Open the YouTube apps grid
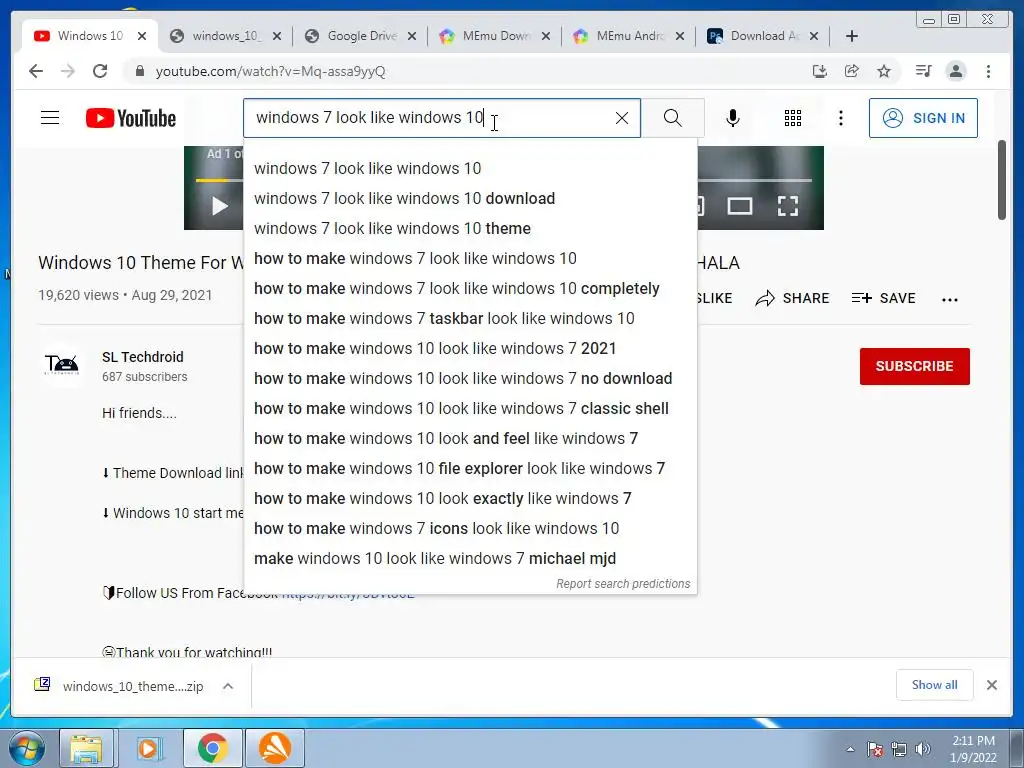Image resolution: width=1024 pixels, height=768 pixels. (793, 118)
